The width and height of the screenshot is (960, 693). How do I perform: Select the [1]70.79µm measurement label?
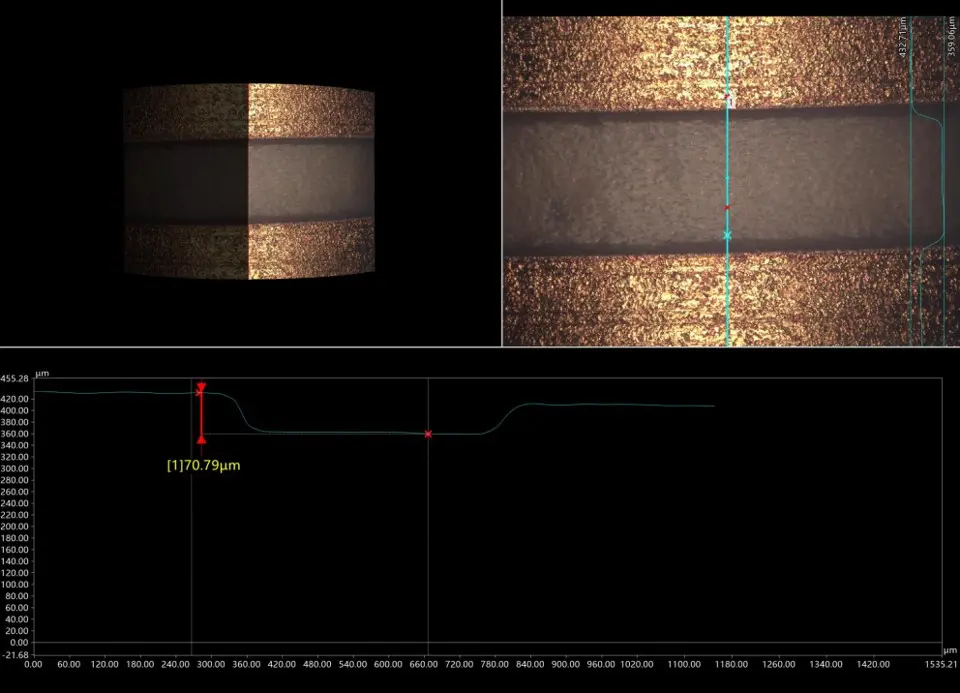(x=203, y=465)
